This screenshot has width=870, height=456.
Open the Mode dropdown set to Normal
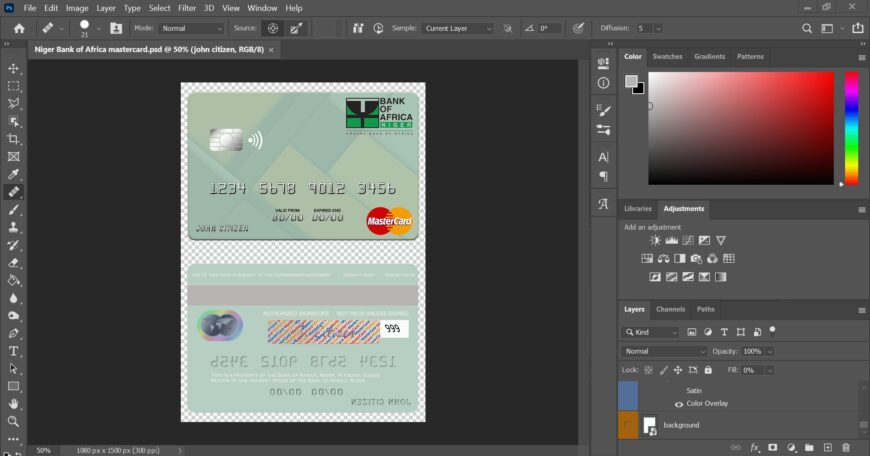191,28
